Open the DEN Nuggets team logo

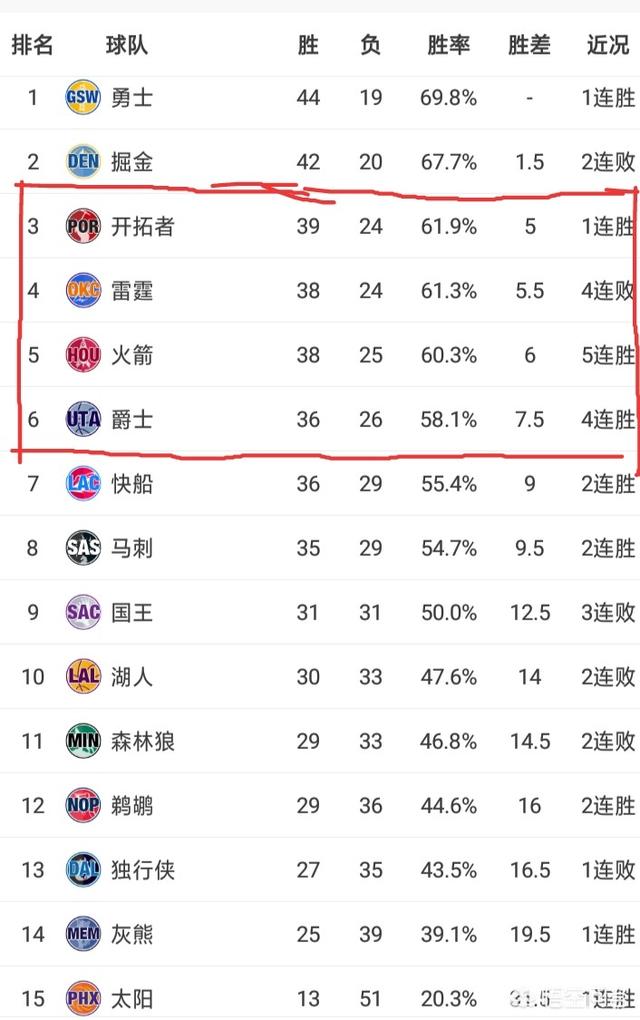[x=83, y=162]
